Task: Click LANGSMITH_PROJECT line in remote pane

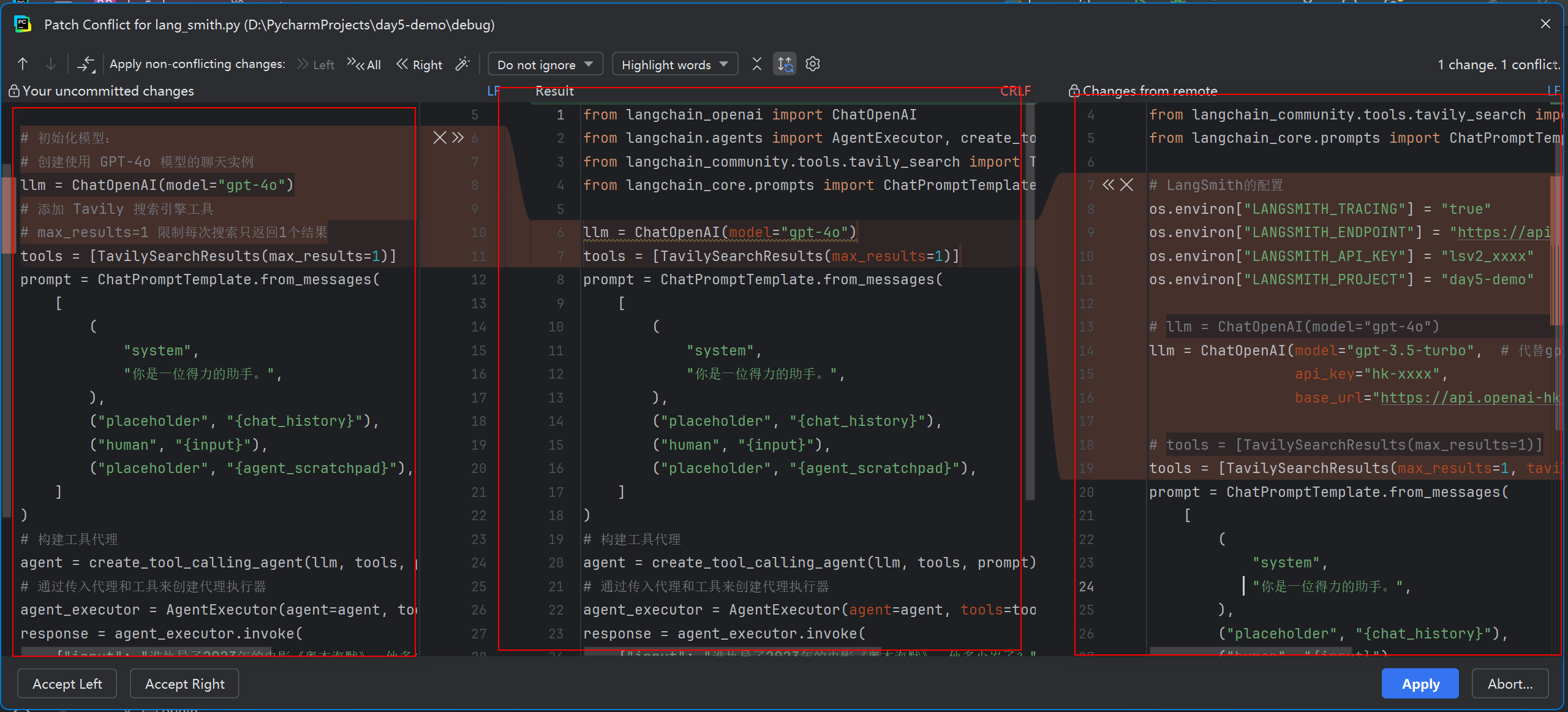Action: (1341, 279)
